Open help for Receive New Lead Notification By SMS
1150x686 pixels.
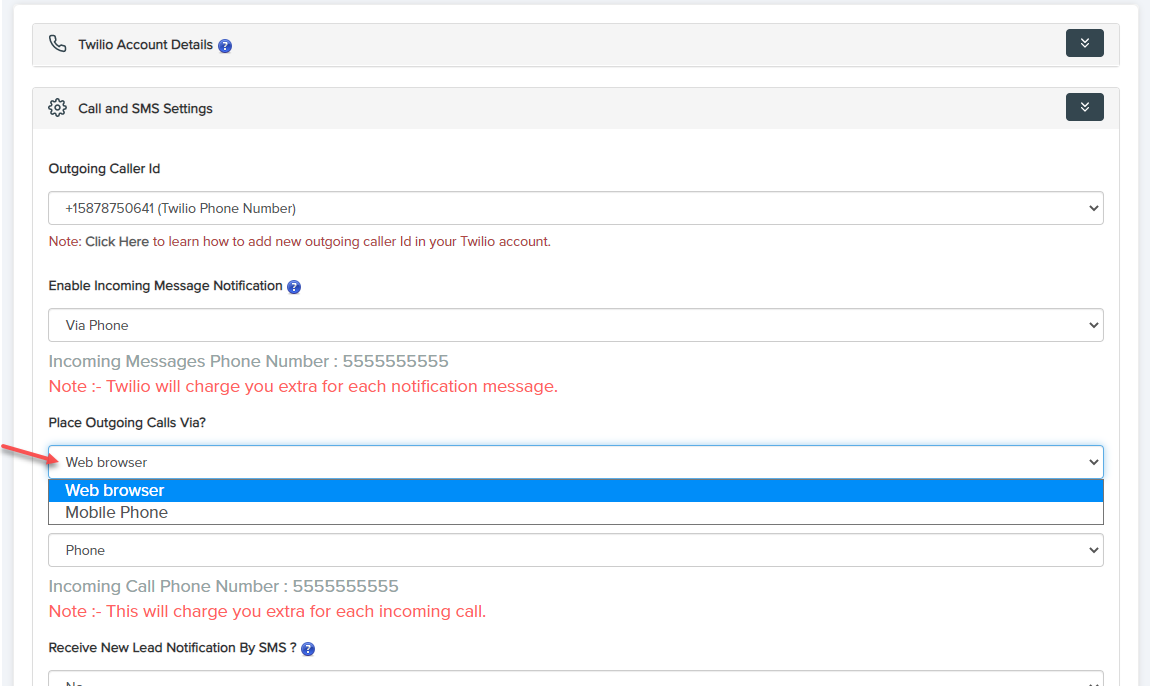tap(308, 649)
